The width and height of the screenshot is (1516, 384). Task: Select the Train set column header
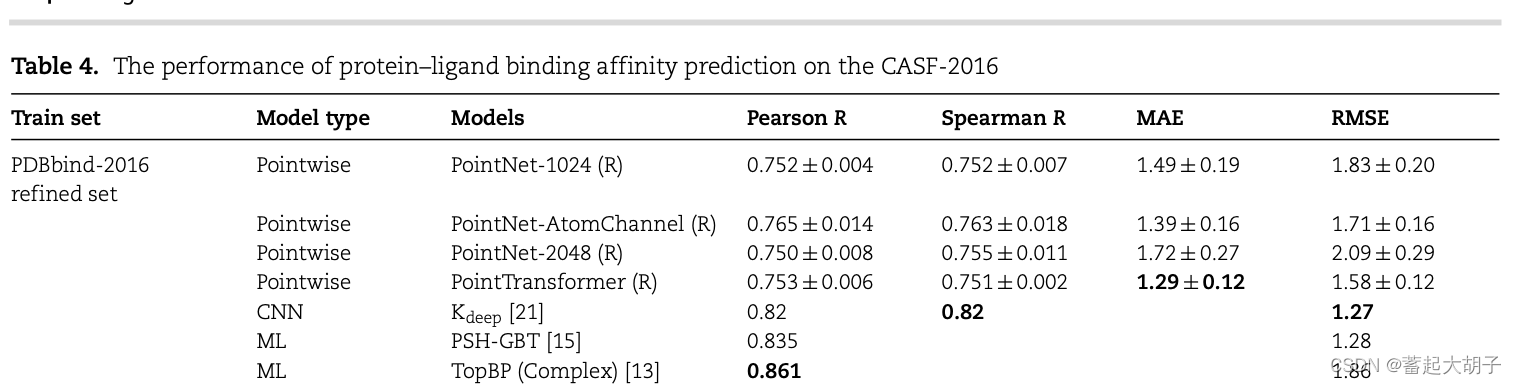[56, 118]
